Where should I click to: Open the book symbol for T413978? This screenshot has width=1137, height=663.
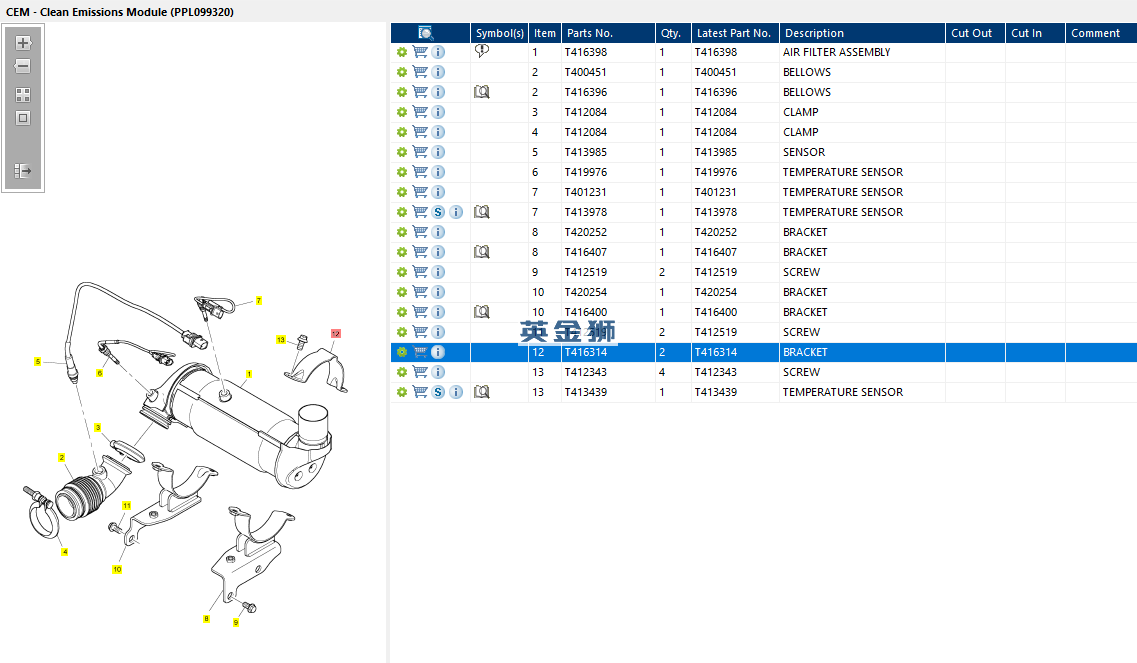(x=481, y=212)
